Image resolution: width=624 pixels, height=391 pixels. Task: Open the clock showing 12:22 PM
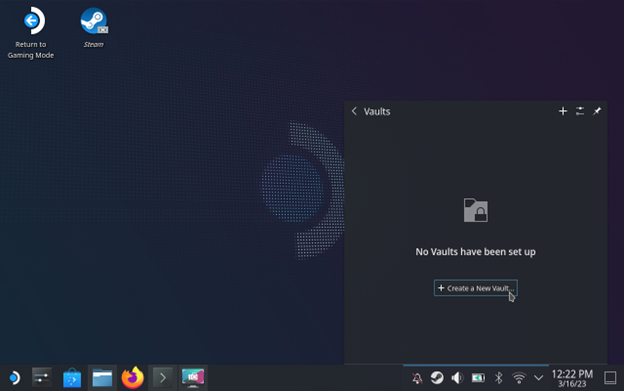(572, 378)
